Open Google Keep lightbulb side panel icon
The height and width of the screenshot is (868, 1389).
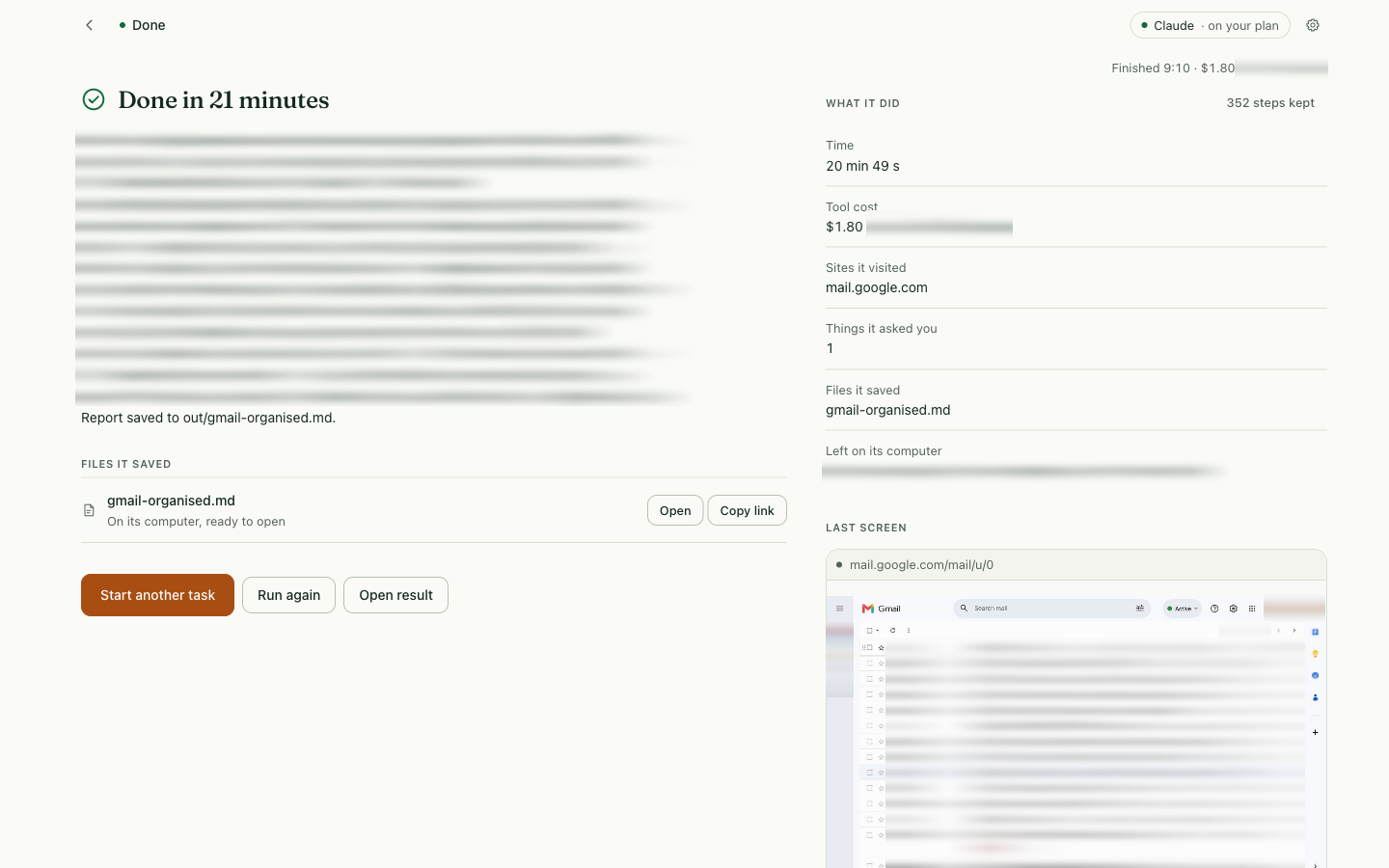pyautogui.click(x=1315, y=654)
